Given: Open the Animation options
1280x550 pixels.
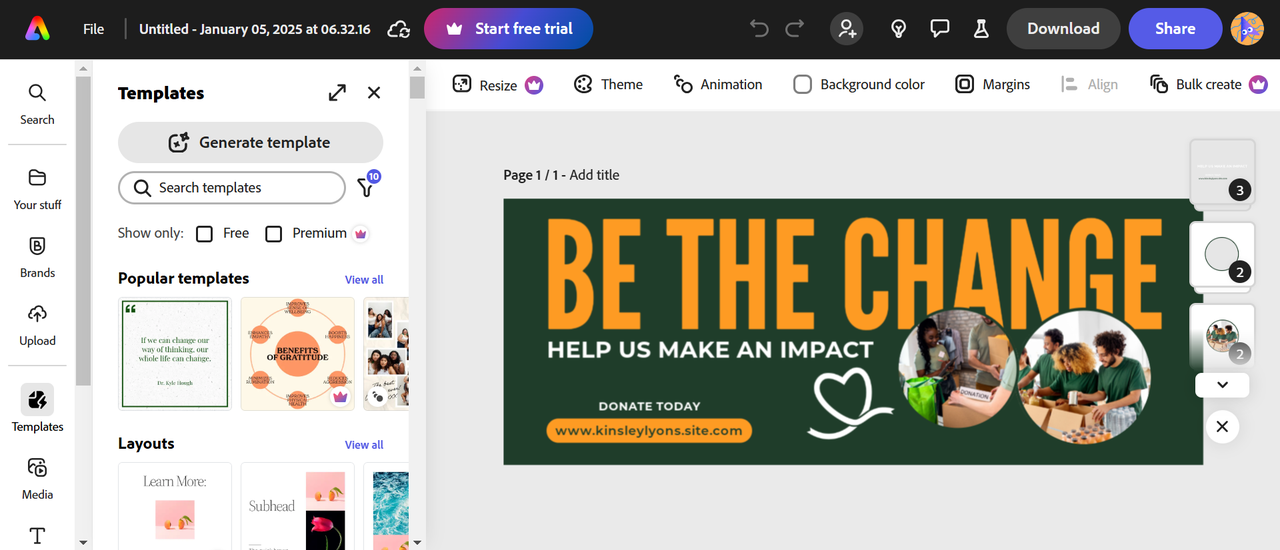Looking at the screenshot, I should (718, 85).
